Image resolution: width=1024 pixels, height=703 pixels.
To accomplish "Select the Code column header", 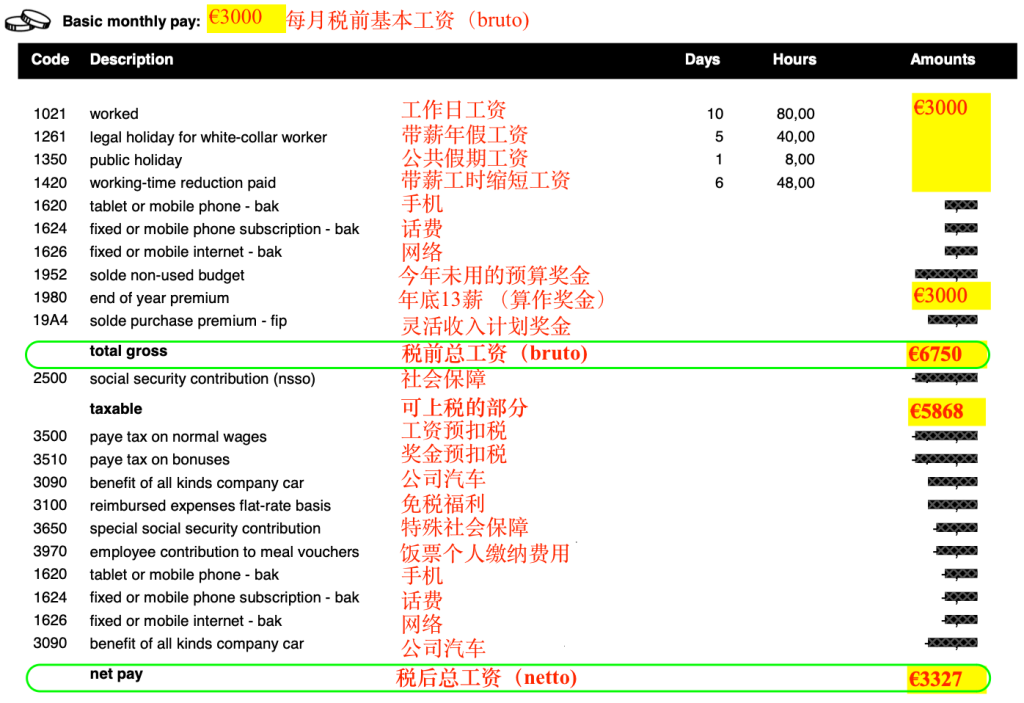I will click(50, 60).
